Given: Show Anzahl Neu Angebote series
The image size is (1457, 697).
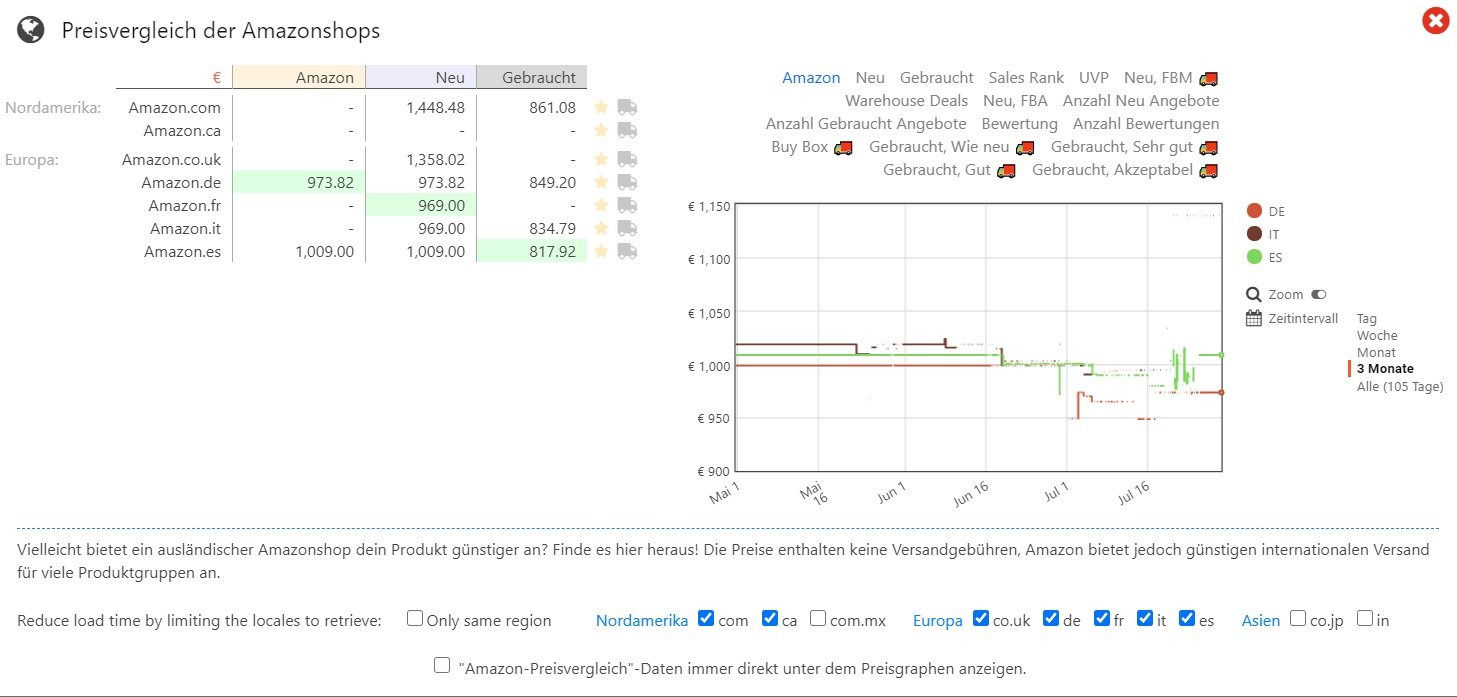Looking at the screenshot, I should (x=1141, y=101).
